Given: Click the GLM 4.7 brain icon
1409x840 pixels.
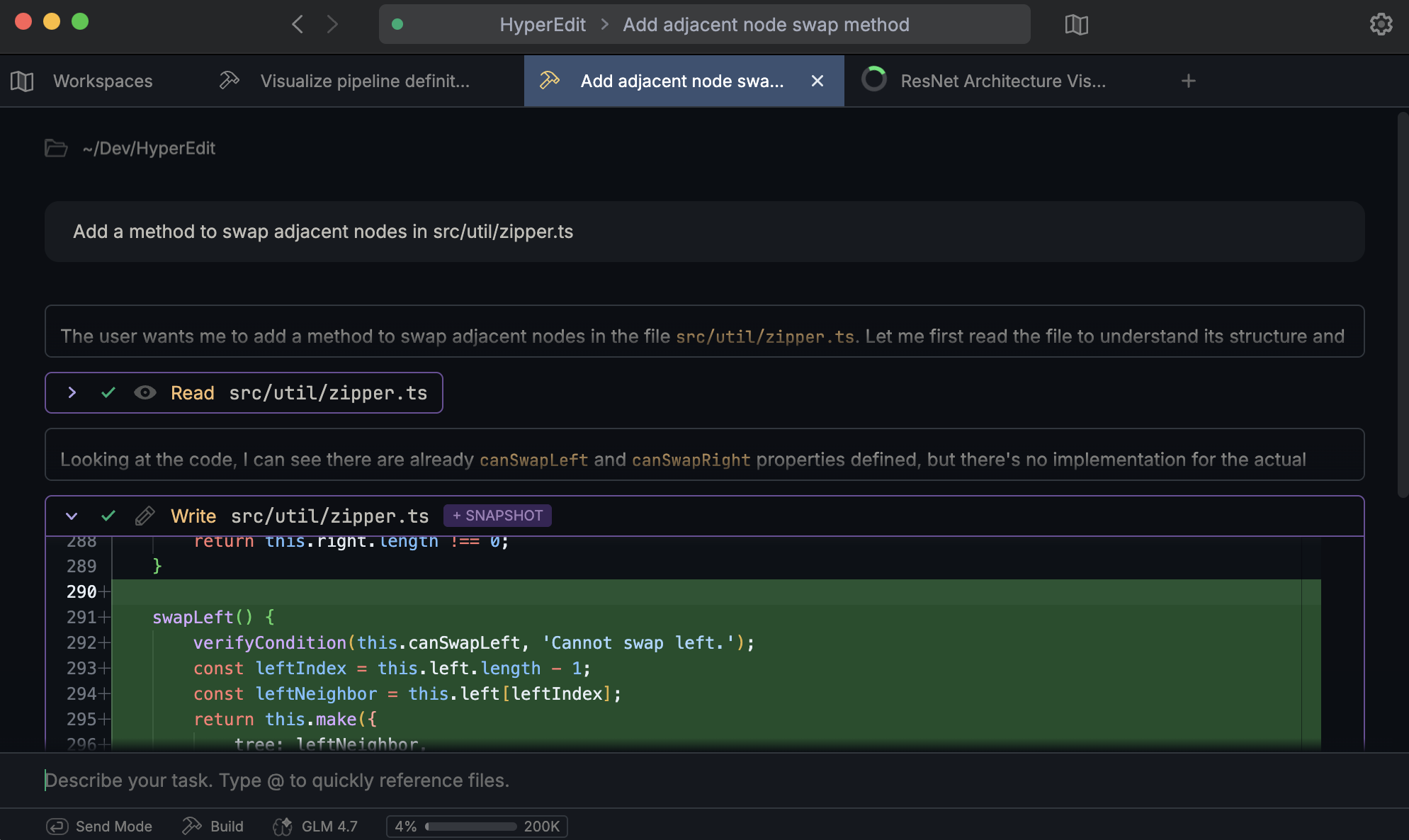Looking at the screenshot, I should [x=281, y=826].
